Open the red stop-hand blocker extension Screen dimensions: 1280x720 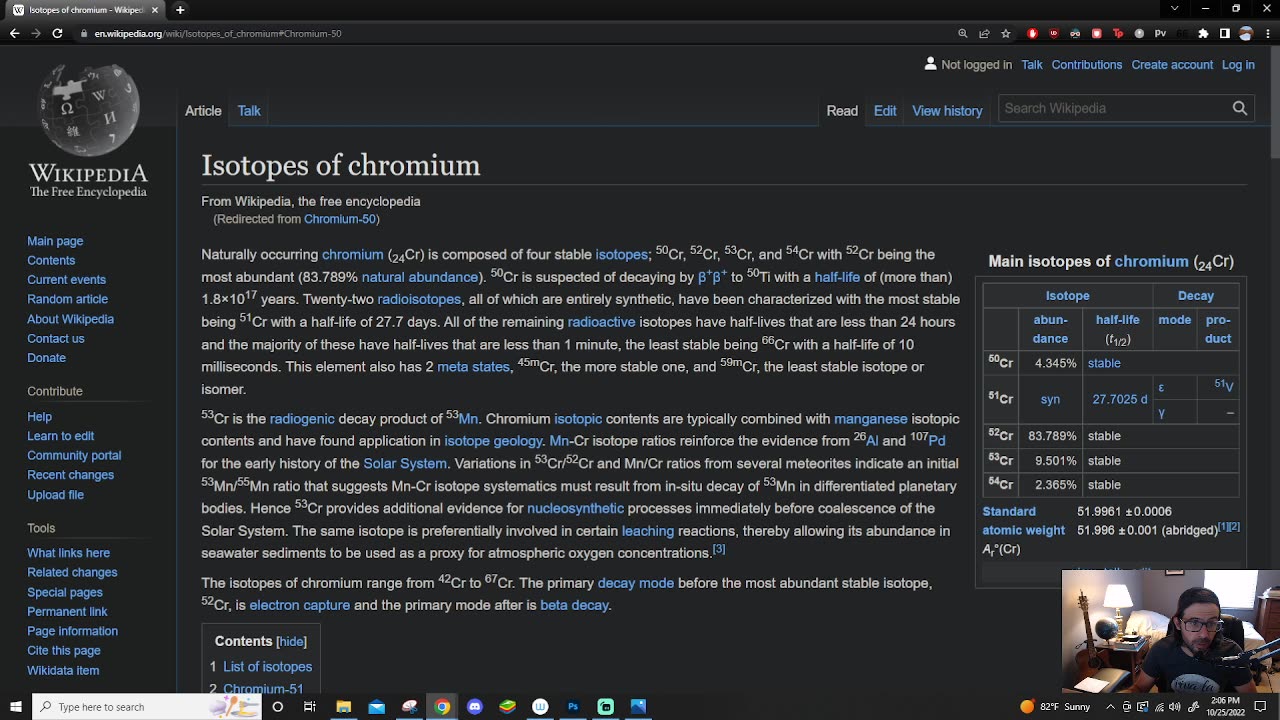click(x=1033, y=33)
